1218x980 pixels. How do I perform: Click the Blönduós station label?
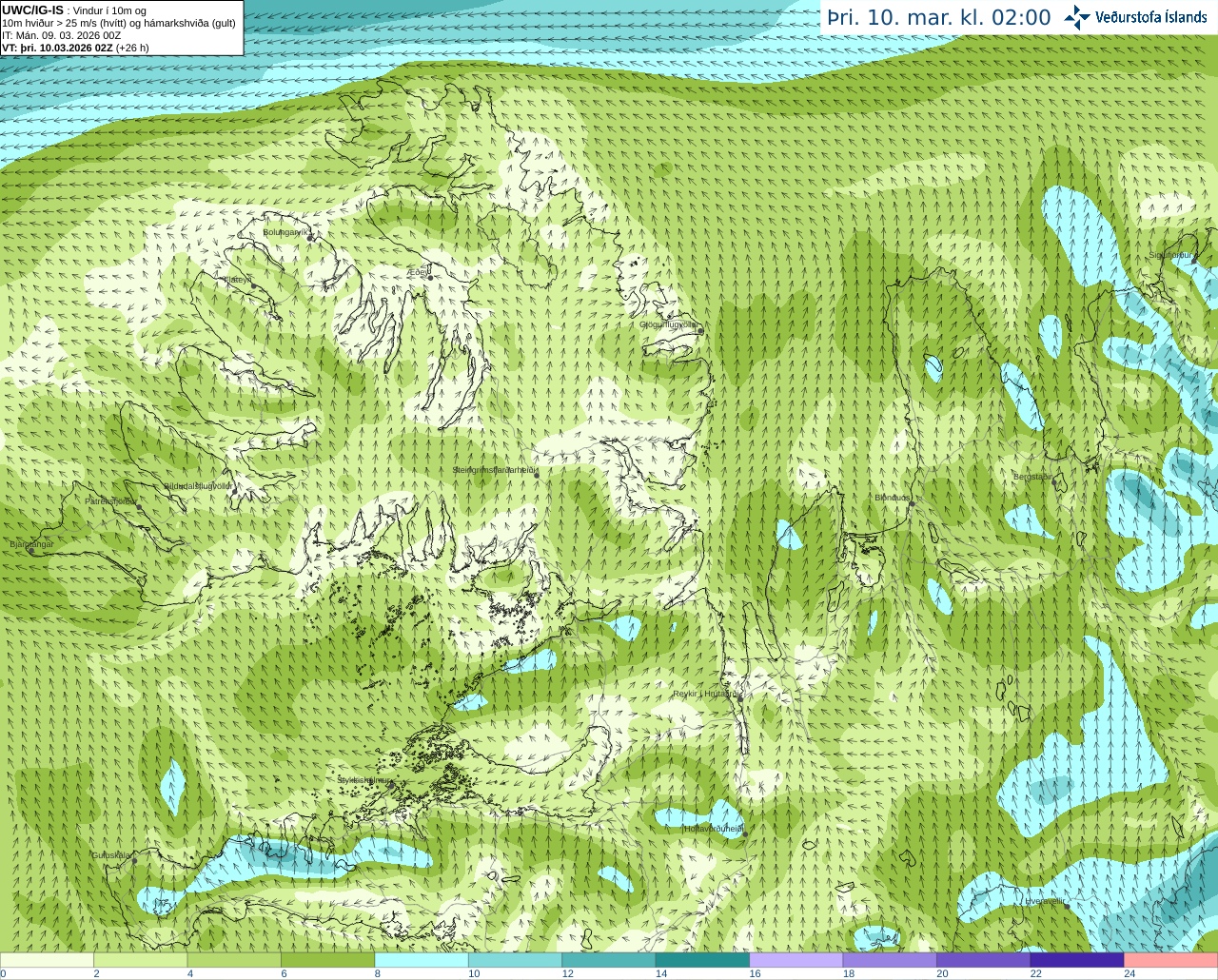coord(893,498)
